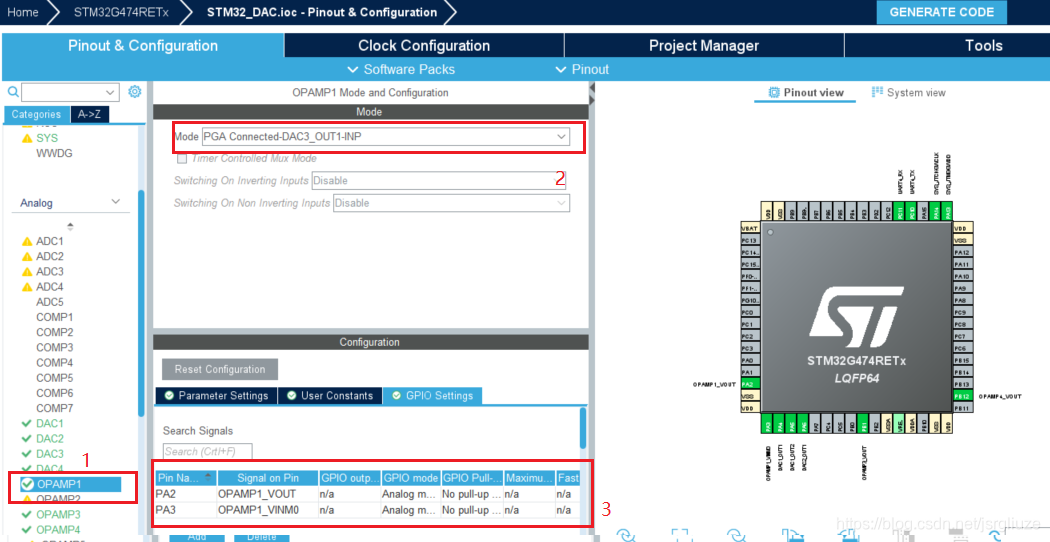Expand the Software Packs menu
Viewport: 1050px width, 542px height.
click(x=400, y=70)
